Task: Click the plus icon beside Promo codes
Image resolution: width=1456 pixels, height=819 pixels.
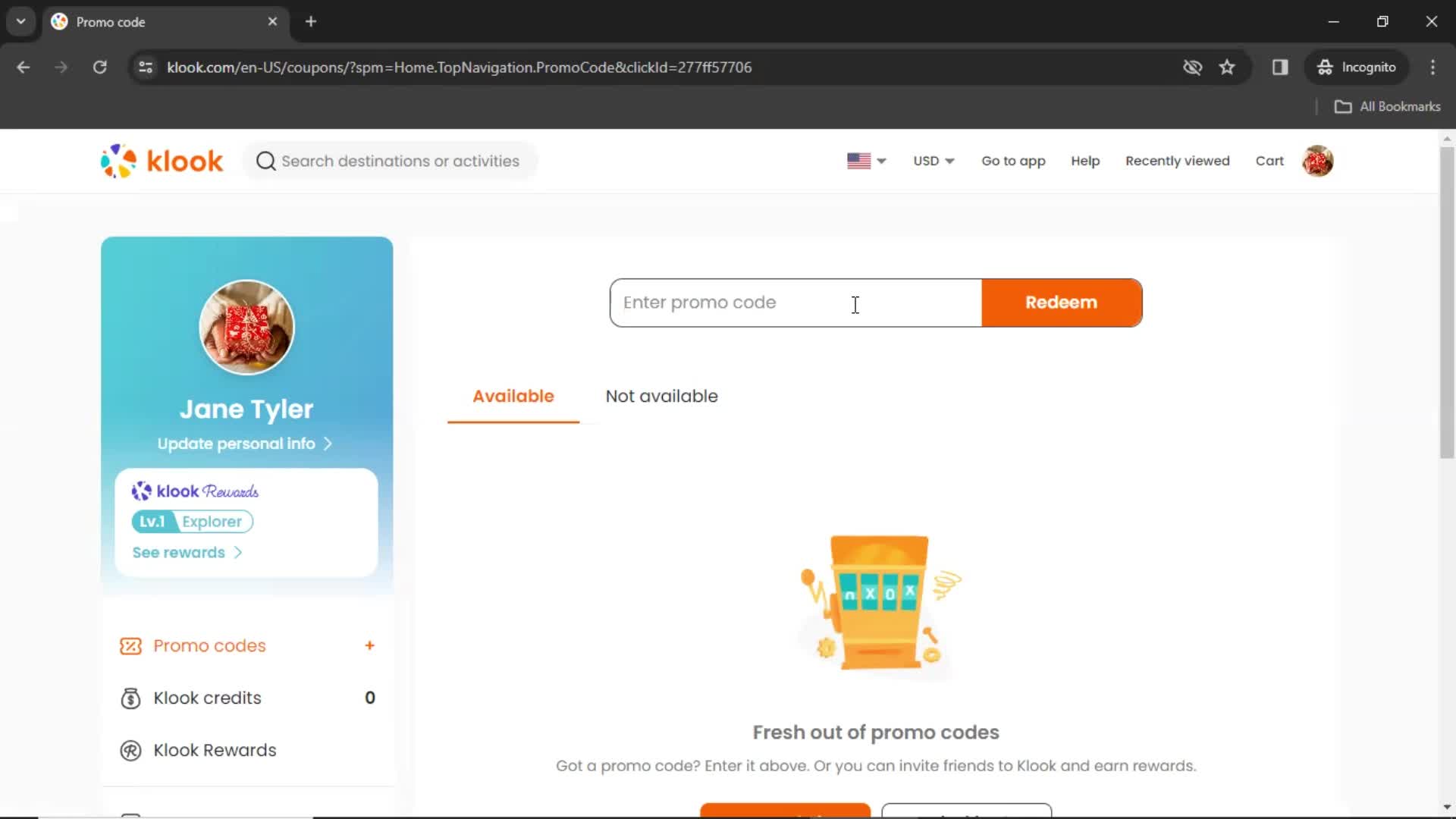Action: pyautogui.click(x=369, y=645)
